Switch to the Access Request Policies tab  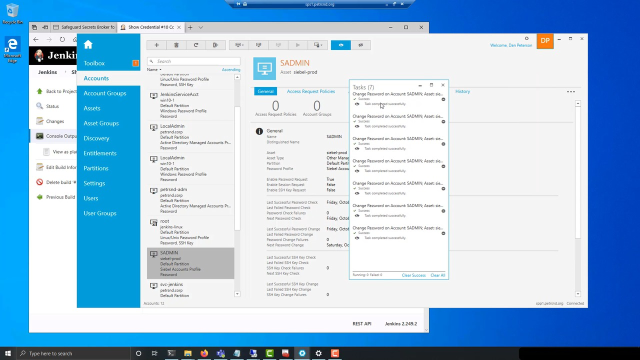click(x=311, y=91)
